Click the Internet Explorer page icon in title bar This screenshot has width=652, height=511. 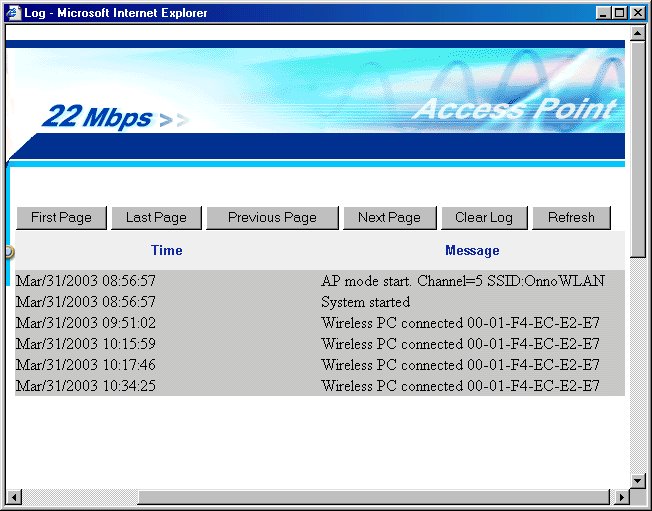coord(14,13)
